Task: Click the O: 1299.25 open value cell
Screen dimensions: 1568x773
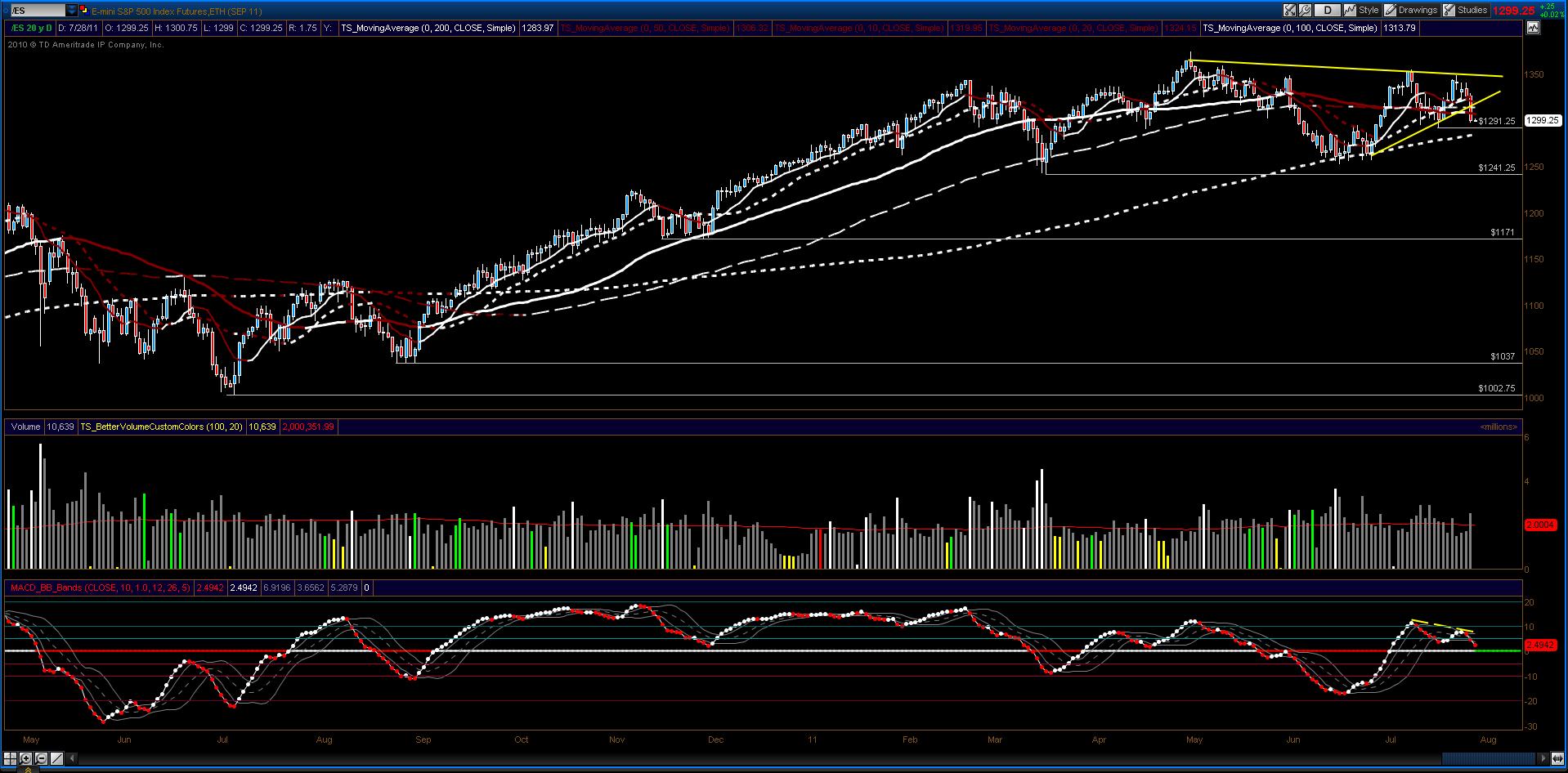Action: (x=127, y=28)
